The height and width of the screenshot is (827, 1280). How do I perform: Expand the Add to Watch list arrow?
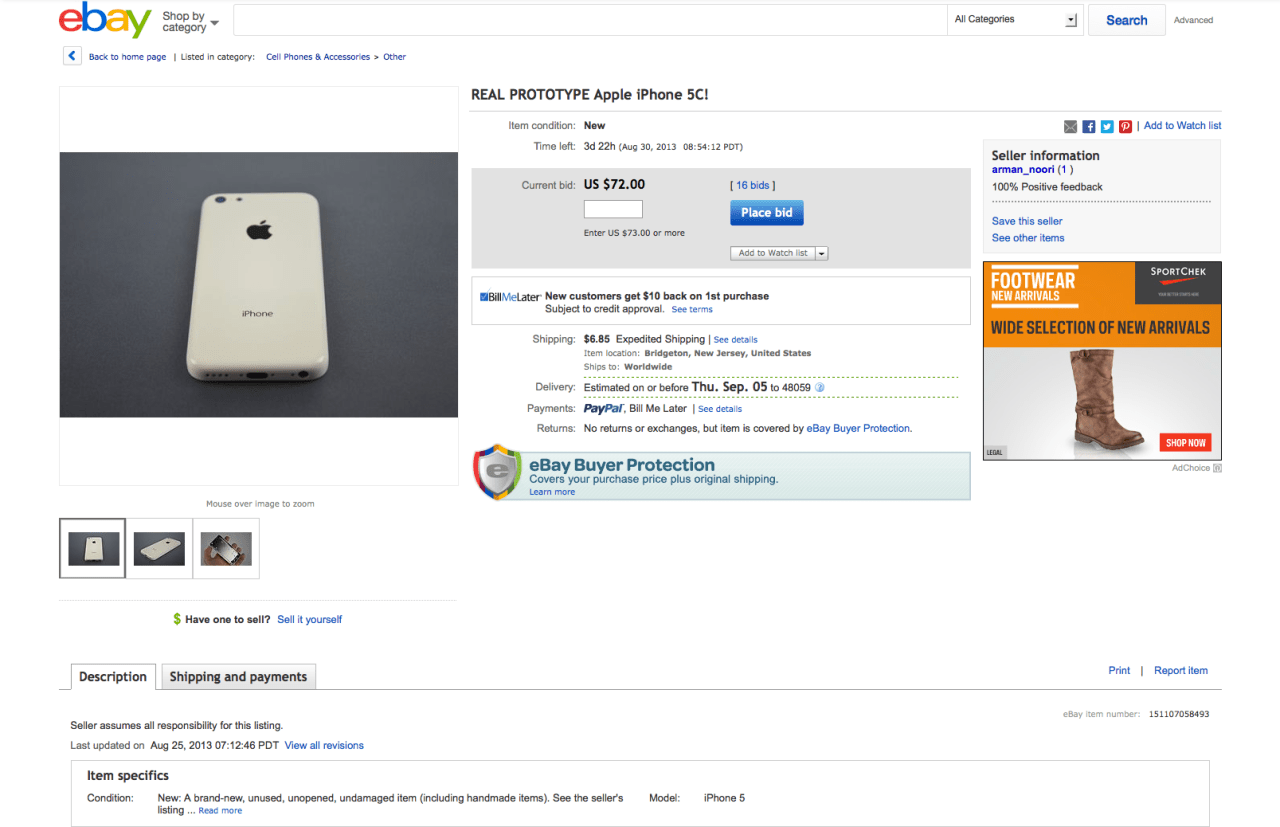click(822, 254)
